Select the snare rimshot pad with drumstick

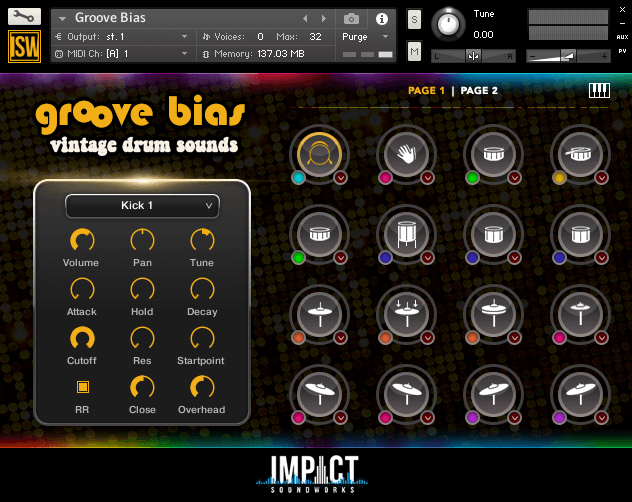coord(580,154)
